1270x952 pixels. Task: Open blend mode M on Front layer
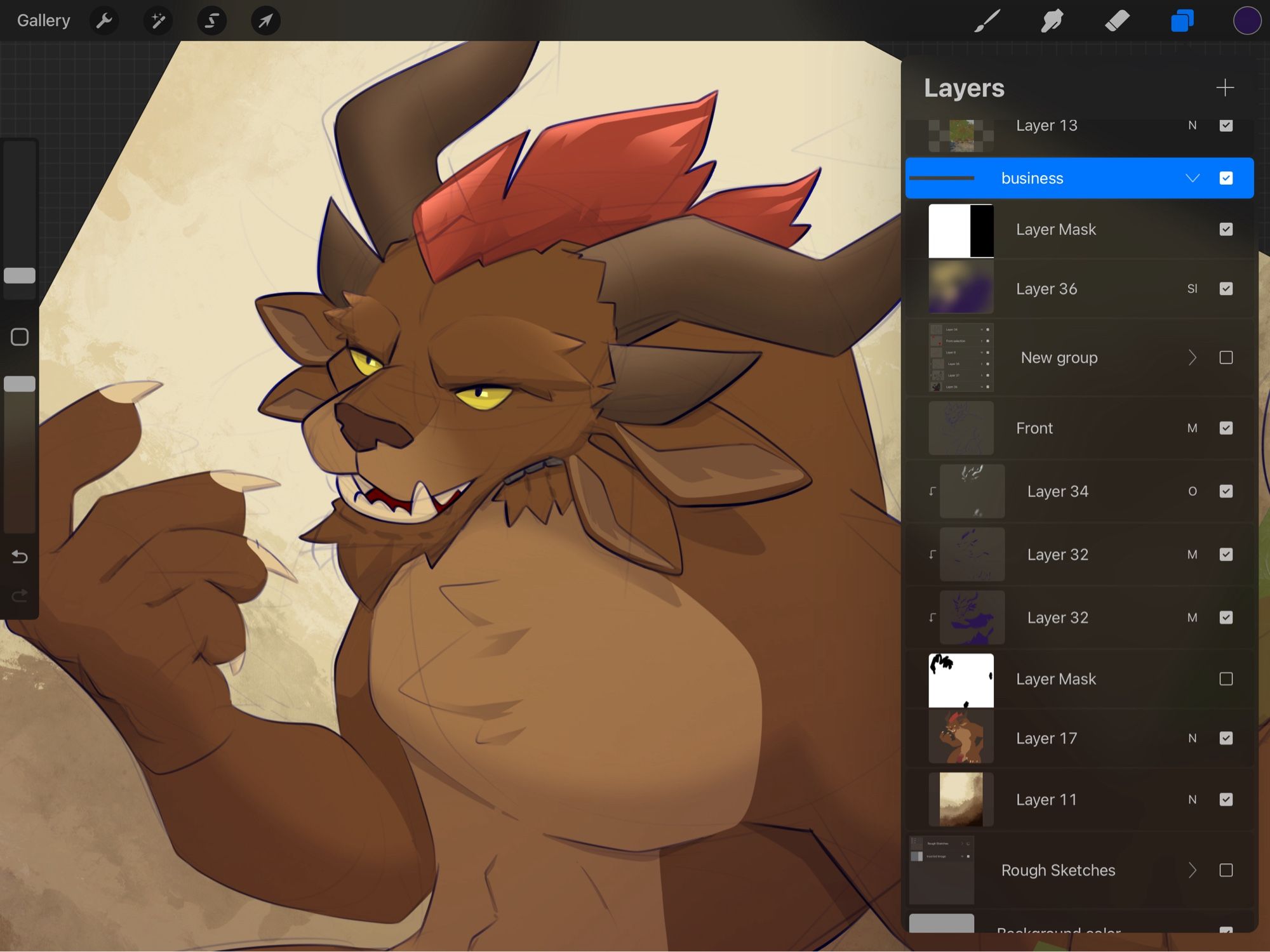click(x=1193, y=428)
